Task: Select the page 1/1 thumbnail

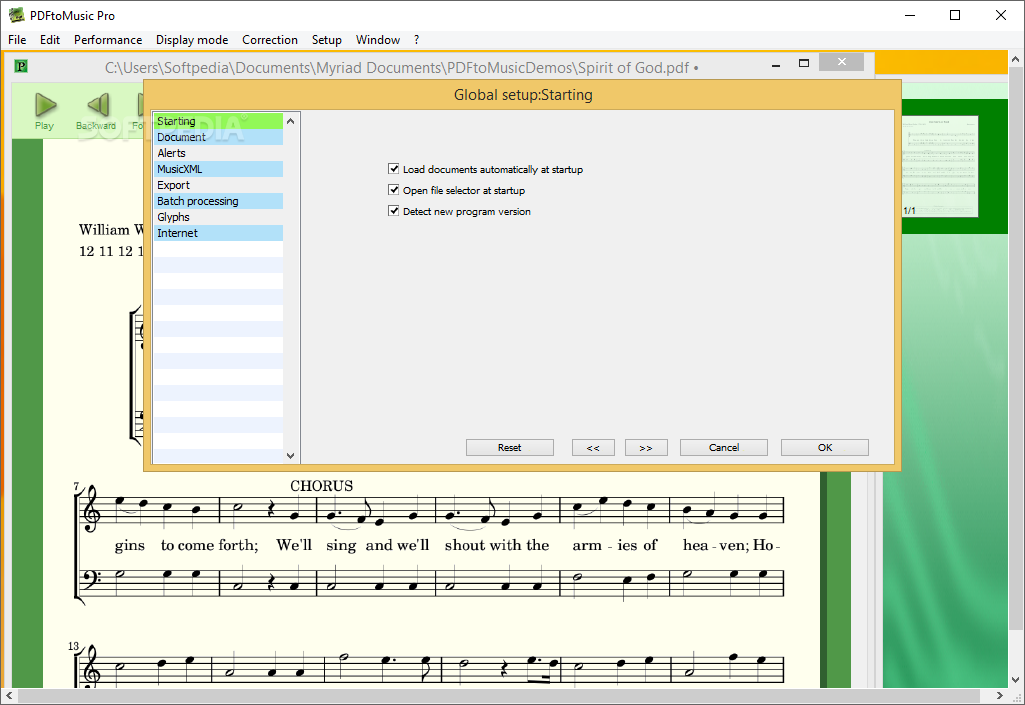Action: 939,165
